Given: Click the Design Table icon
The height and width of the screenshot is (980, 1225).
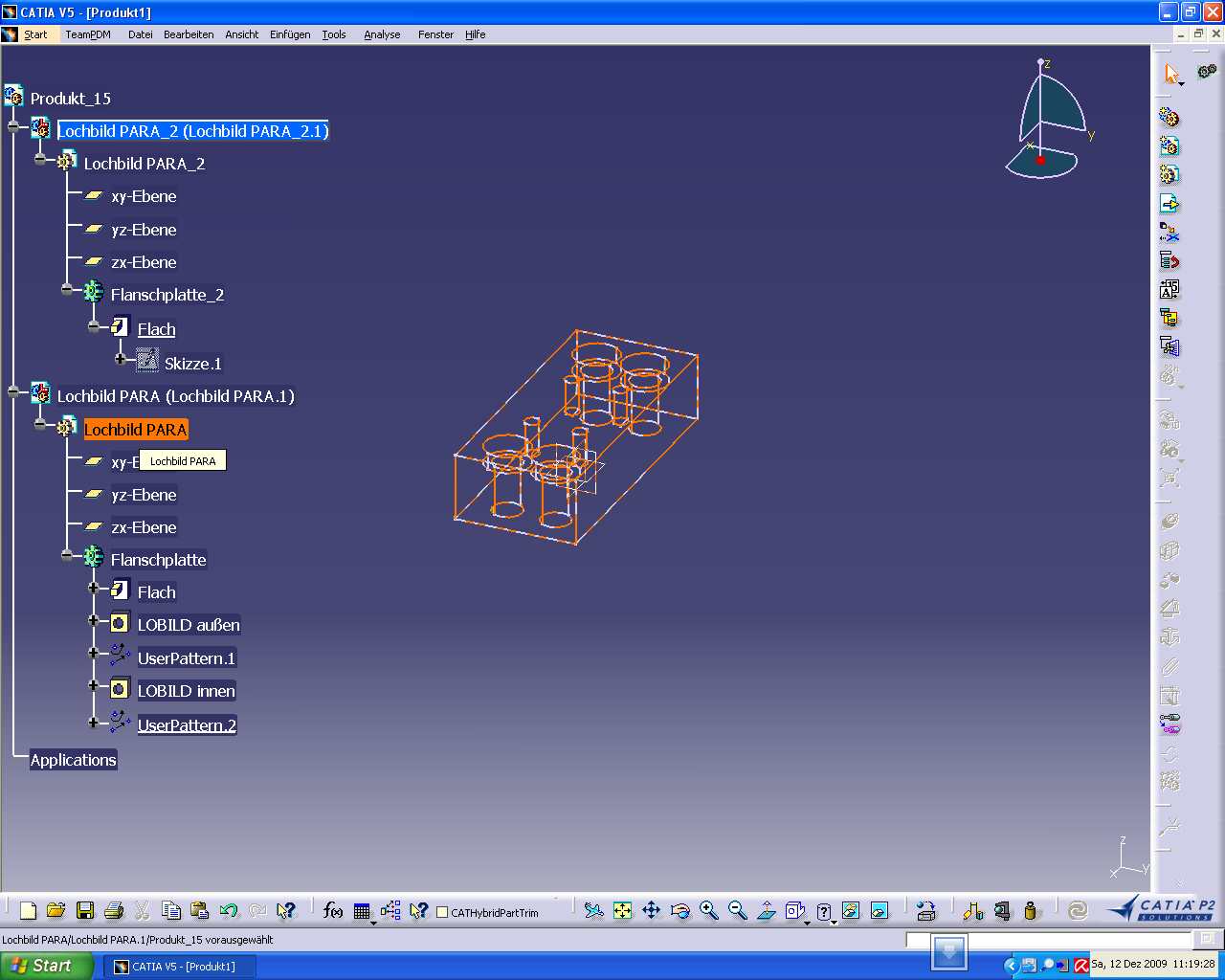Looking at the screenshot, I should pyautogui.click(x=362, y=911).
